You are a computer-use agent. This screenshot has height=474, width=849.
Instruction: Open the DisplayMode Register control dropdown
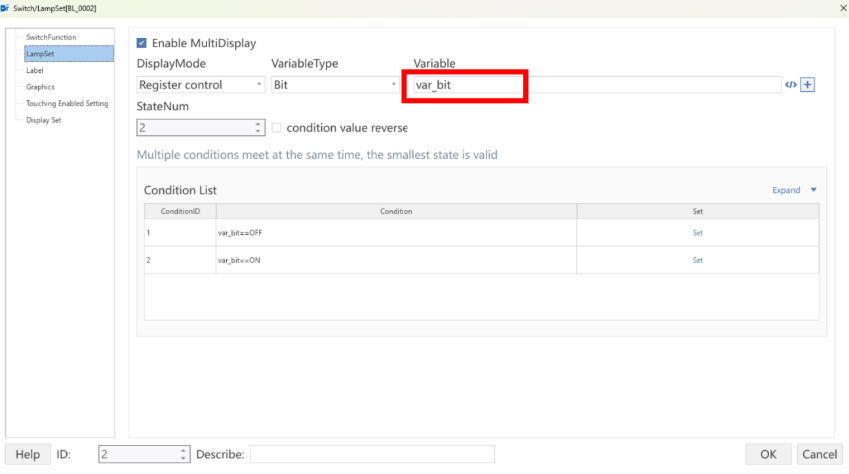[x=200, y=85]
